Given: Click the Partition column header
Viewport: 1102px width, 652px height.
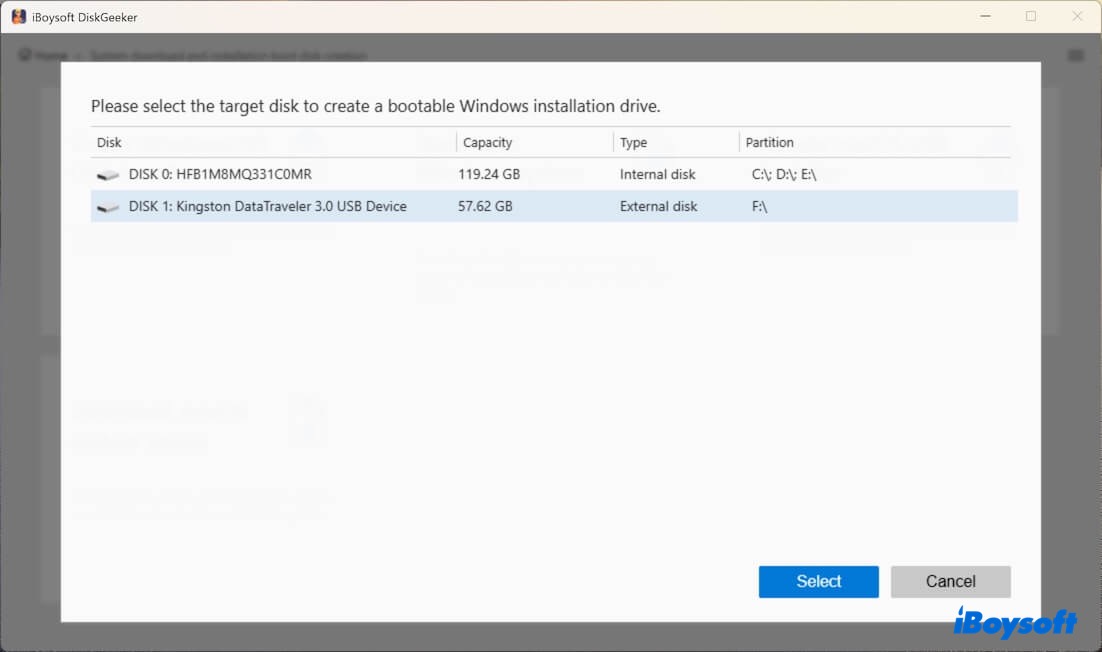Looking at the screenshot, I should click(770, 143).
